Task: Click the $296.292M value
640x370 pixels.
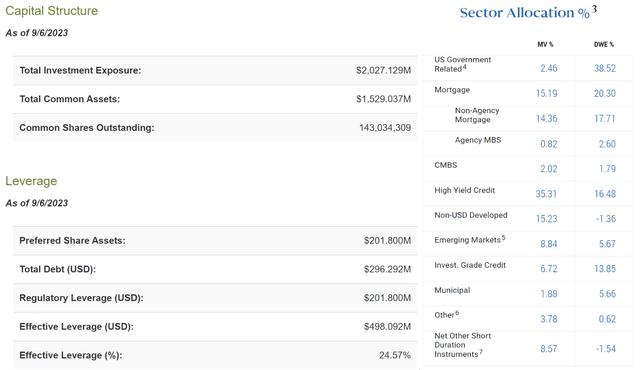Action: (387, 269)
